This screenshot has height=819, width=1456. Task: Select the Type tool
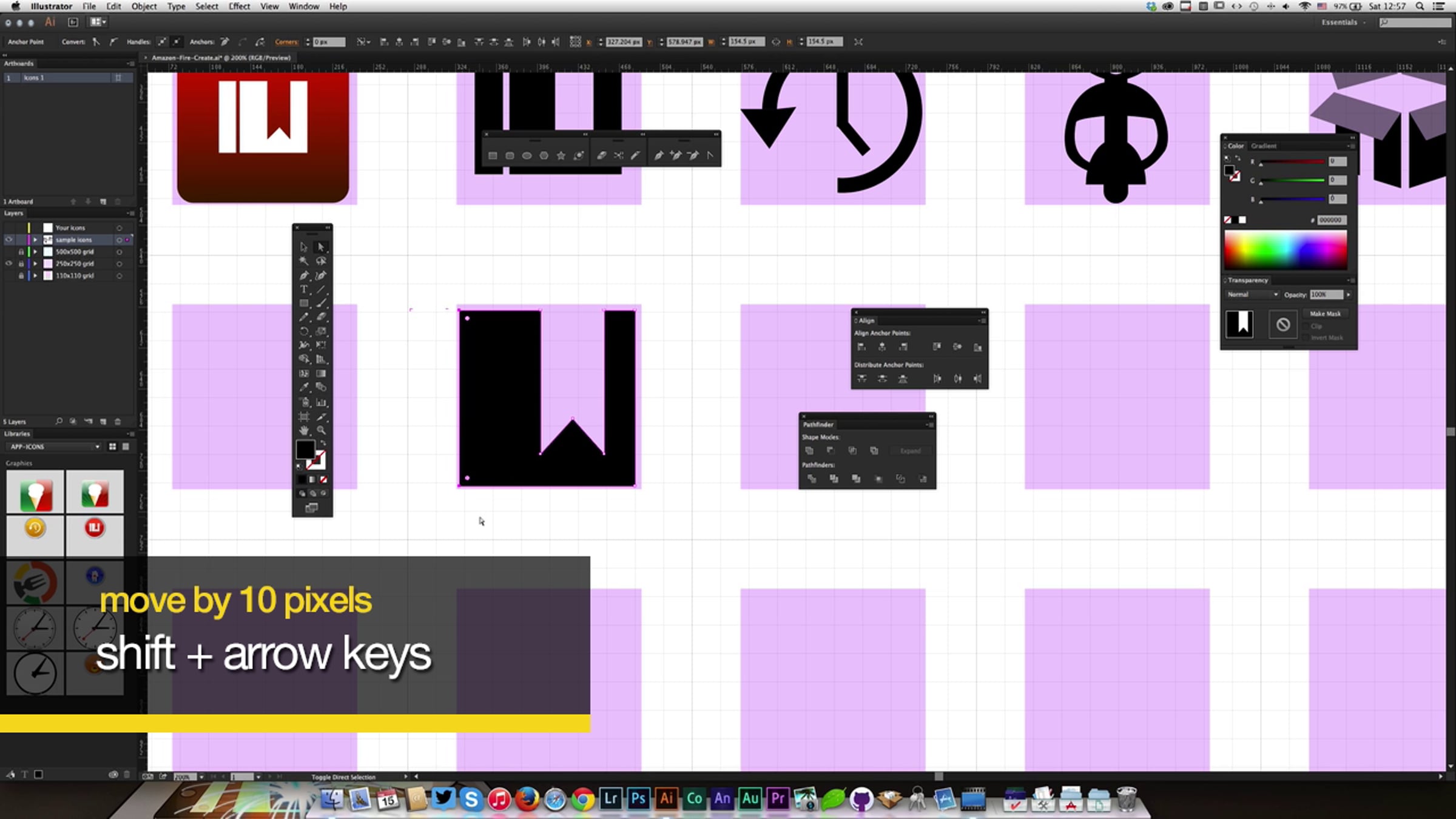(304, 289)
